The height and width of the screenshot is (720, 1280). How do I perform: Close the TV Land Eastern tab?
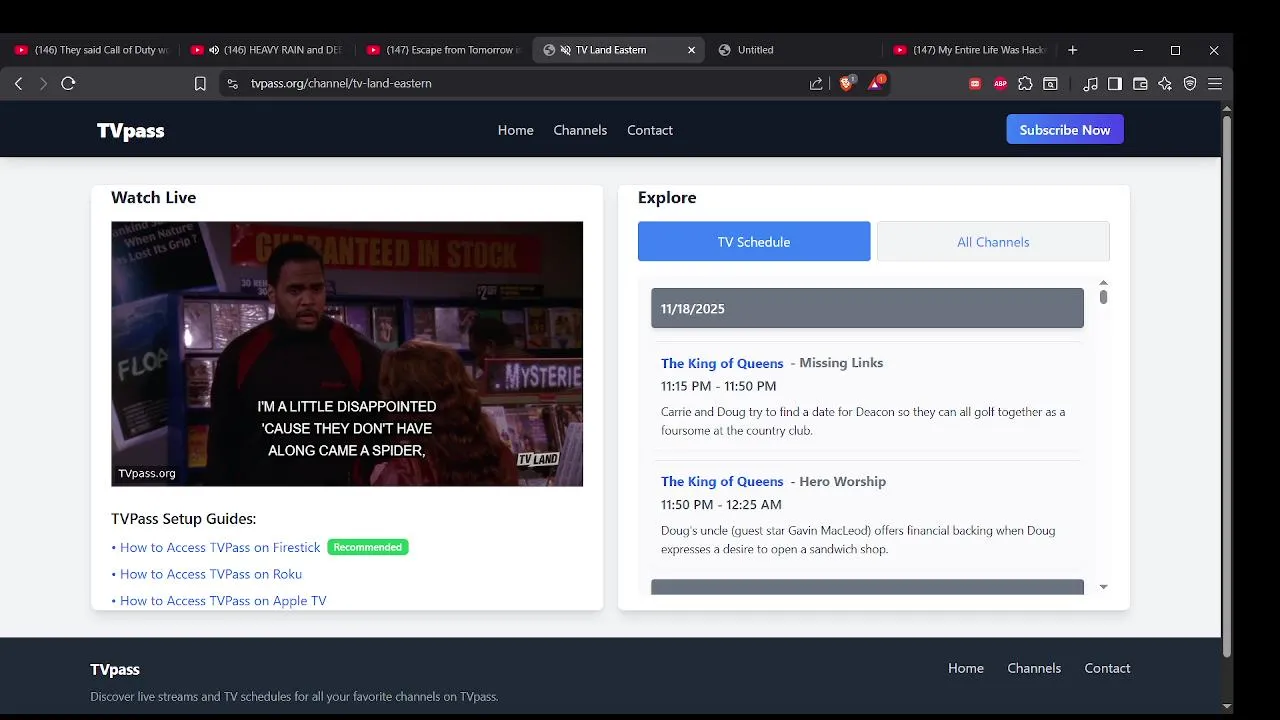[x=691, y=50]
